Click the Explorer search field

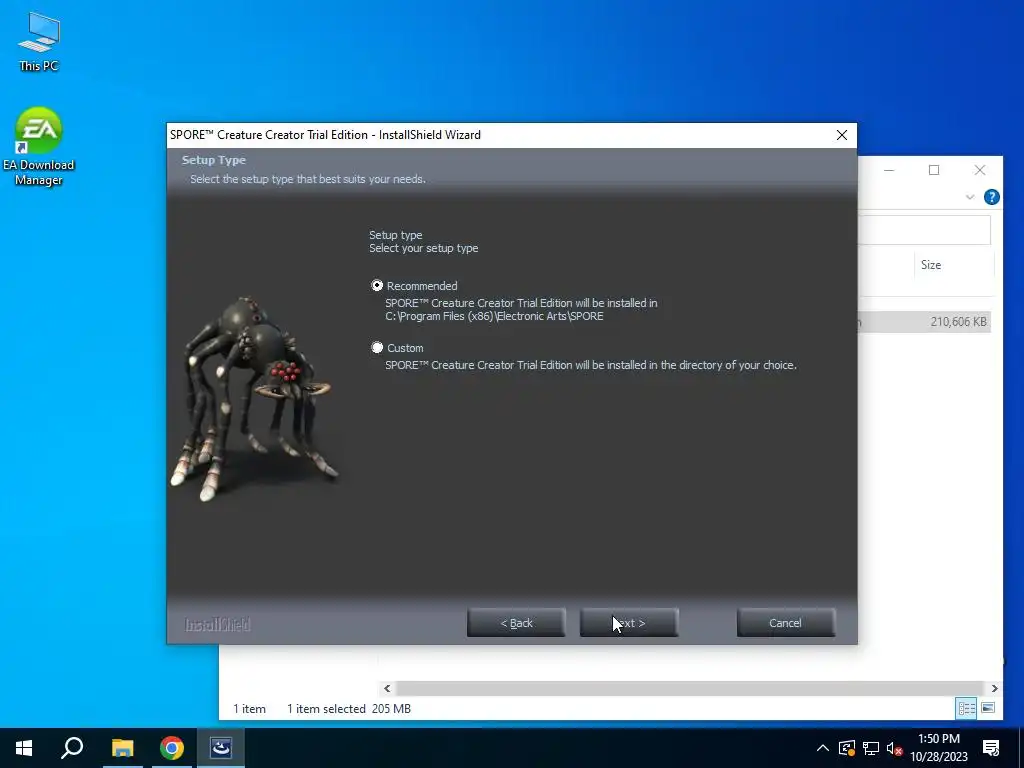coord(924,231)
